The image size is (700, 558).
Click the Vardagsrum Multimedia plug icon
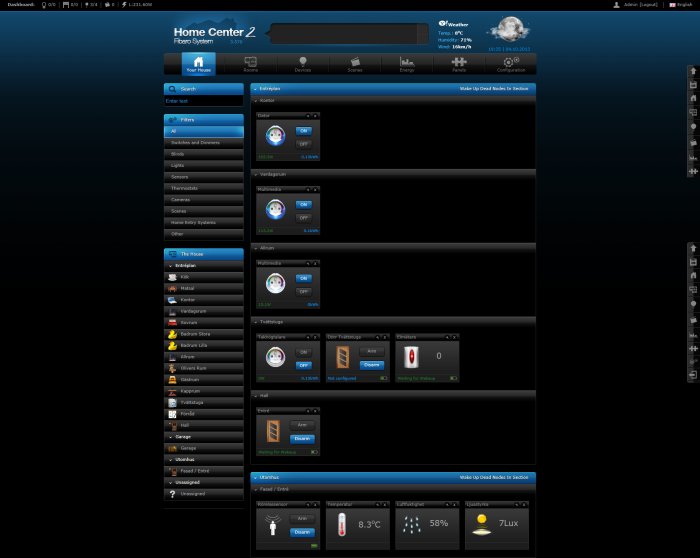[x=275, y=209]
